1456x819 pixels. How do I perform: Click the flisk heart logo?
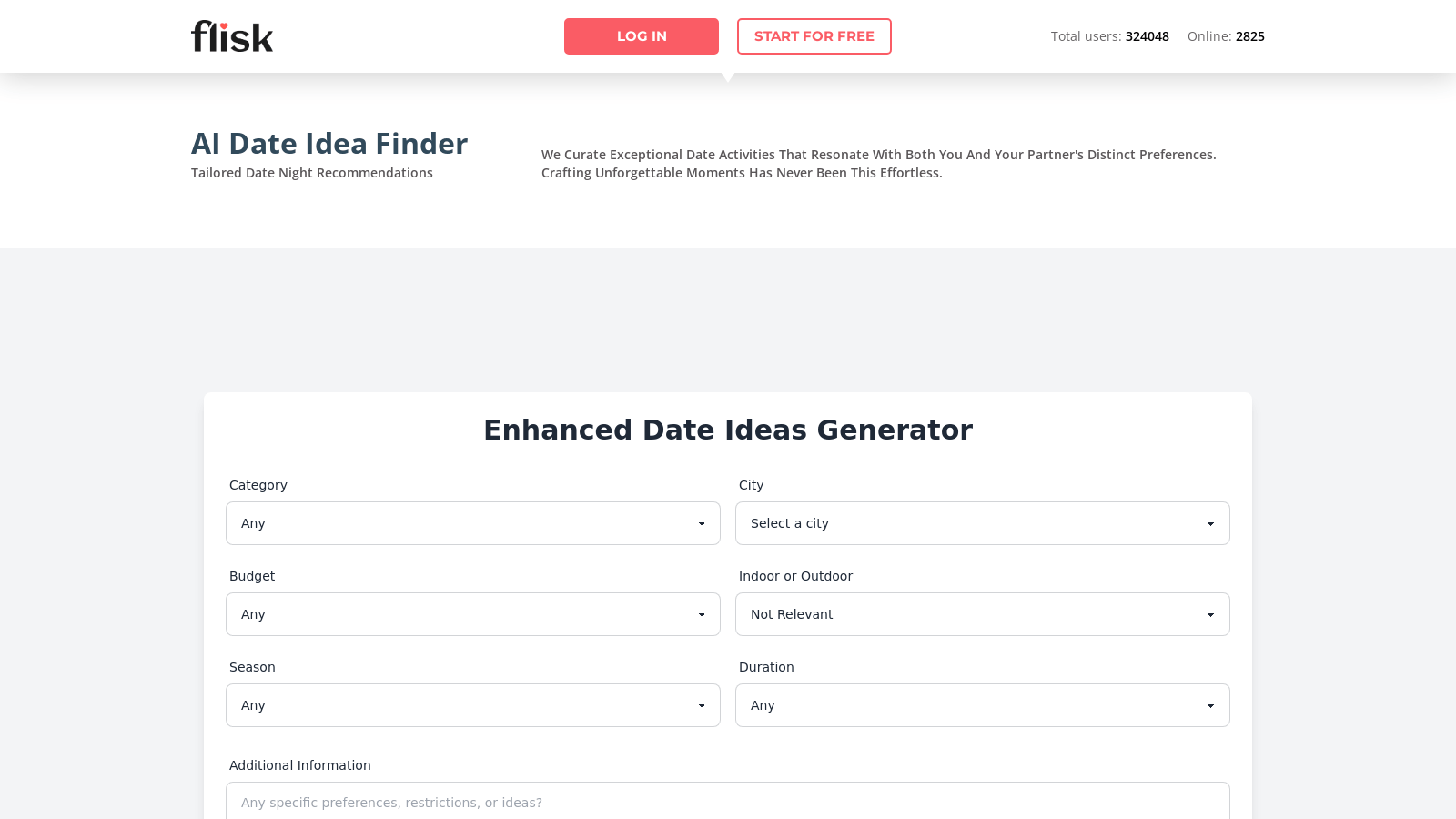pyautogui.click(x=232, y=36)
